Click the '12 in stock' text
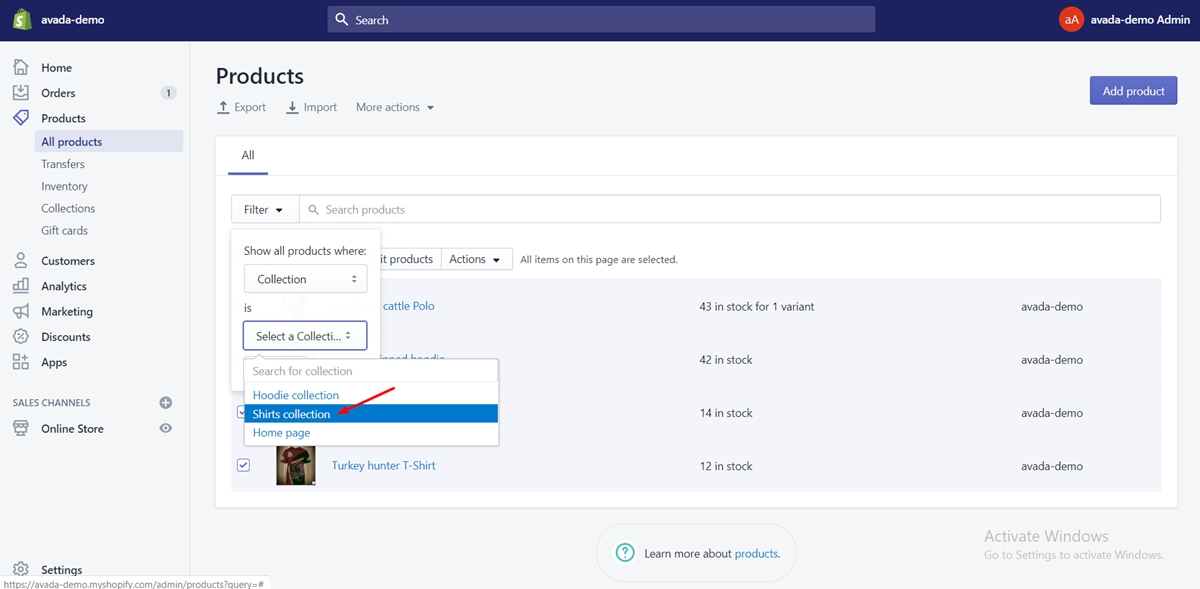This screenshot has width=1200, height=589. pyautogui.click(x=726, y=466)
